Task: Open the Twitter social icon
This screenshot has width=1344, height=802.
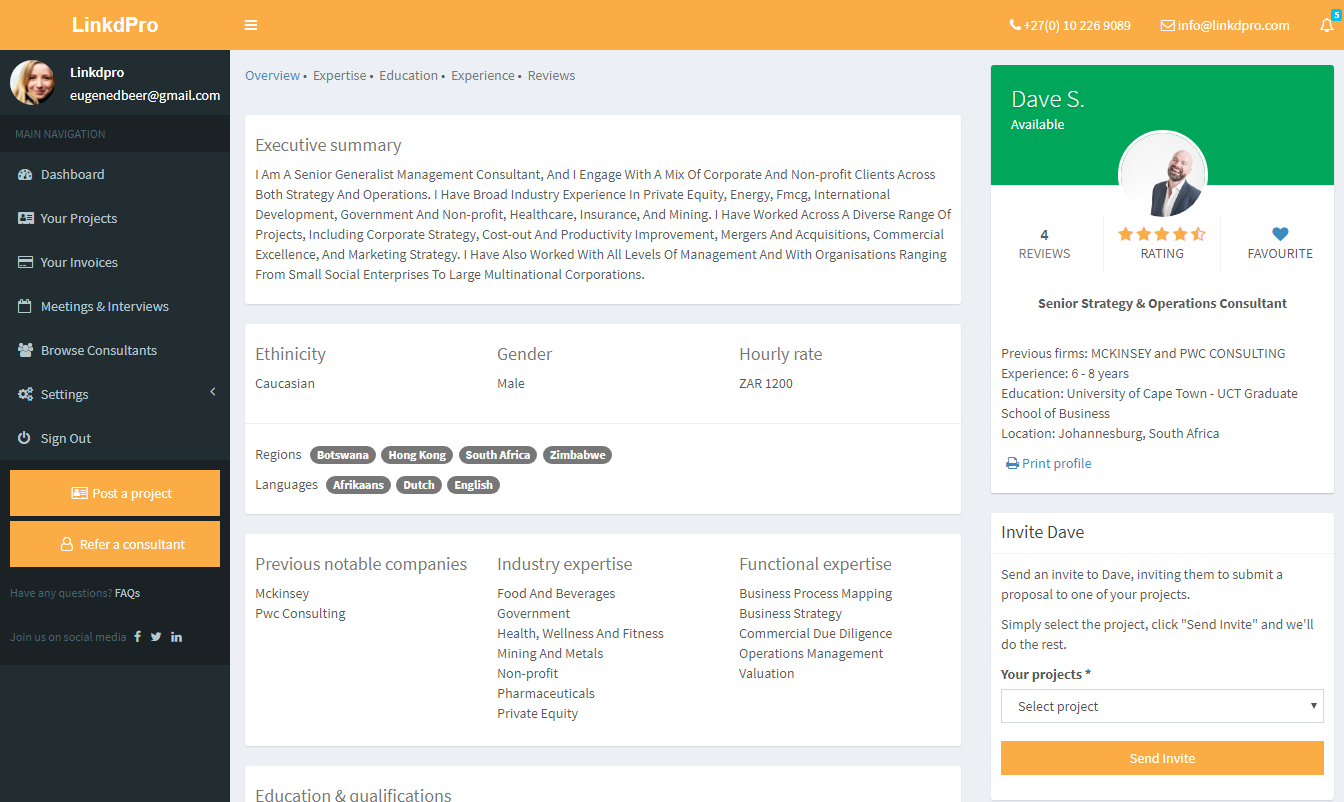Action: pos(156,637)
